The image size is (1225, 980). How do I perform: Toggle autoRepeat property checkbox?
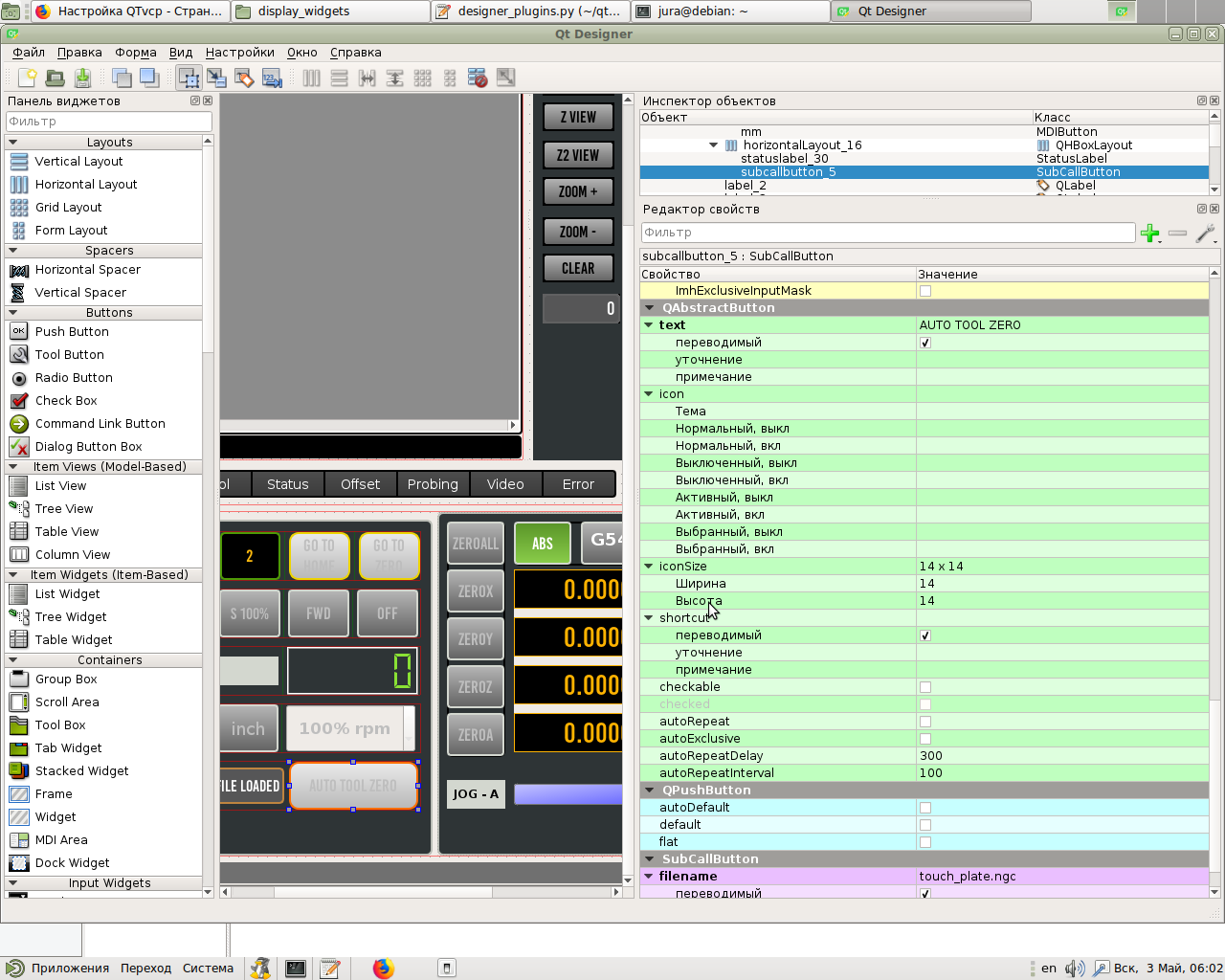[x=925, y=722]
